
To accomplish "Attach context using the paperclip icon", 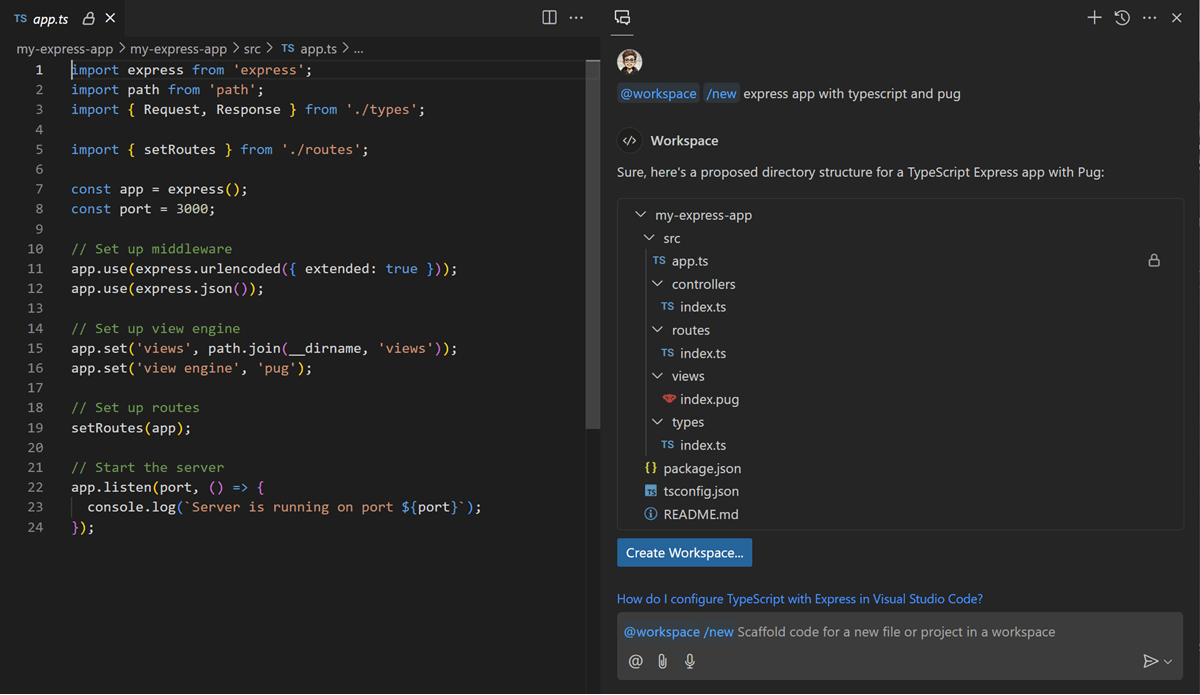I will (x=662, y=661).
